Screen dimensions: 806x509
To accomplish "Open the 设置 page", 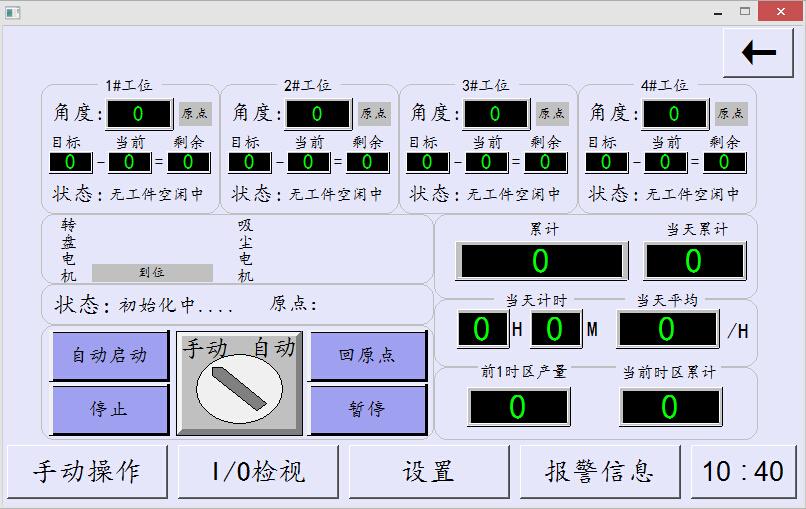I will coord(429,471).
